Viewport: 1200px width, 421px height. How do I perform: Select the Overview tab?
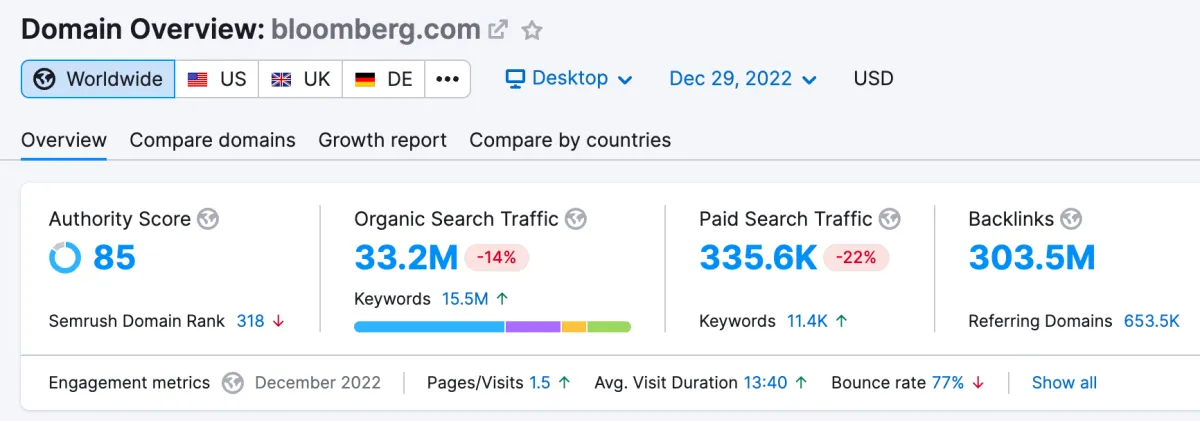pos(64,140)
